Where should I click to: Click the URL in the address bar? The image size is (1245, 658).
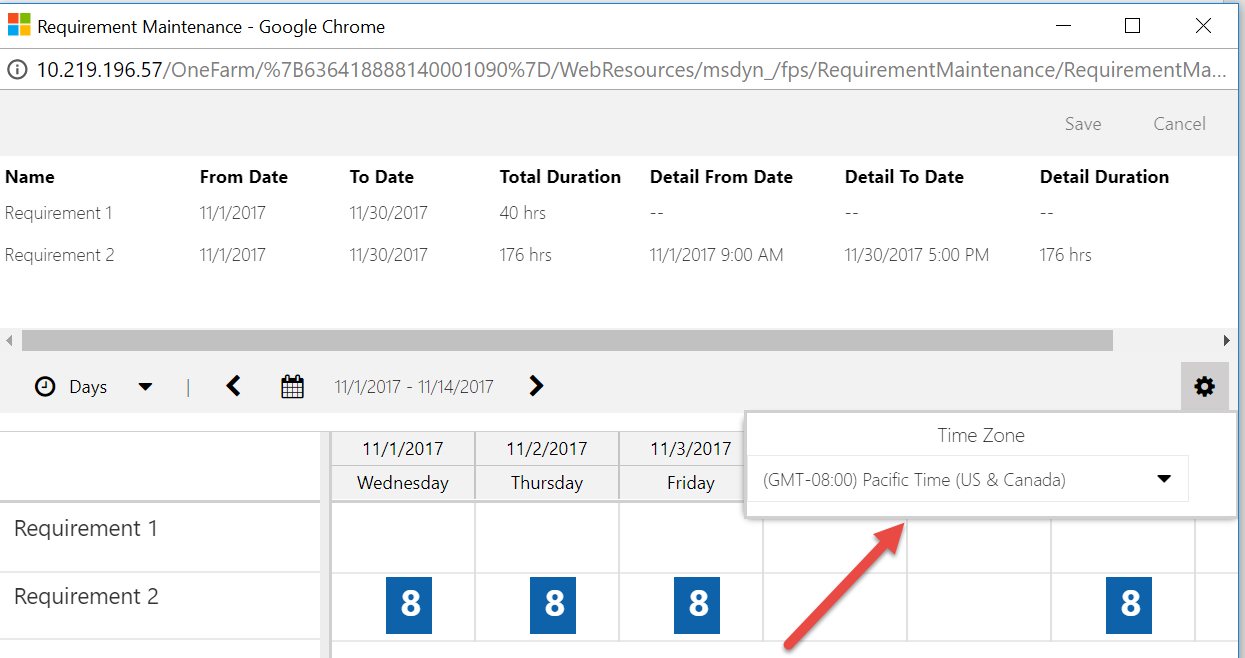point(630,70)
